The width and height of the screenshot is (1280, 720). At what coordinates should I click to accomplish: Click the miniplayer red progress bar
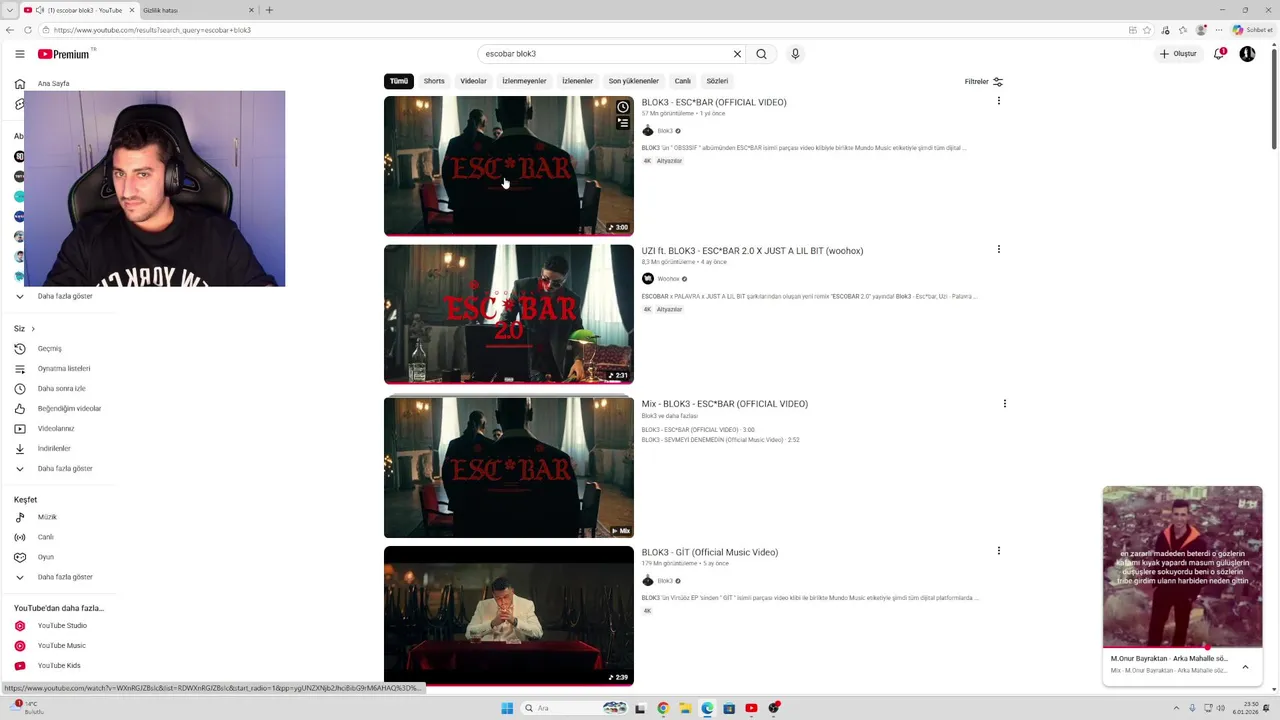click(1182, 648)
